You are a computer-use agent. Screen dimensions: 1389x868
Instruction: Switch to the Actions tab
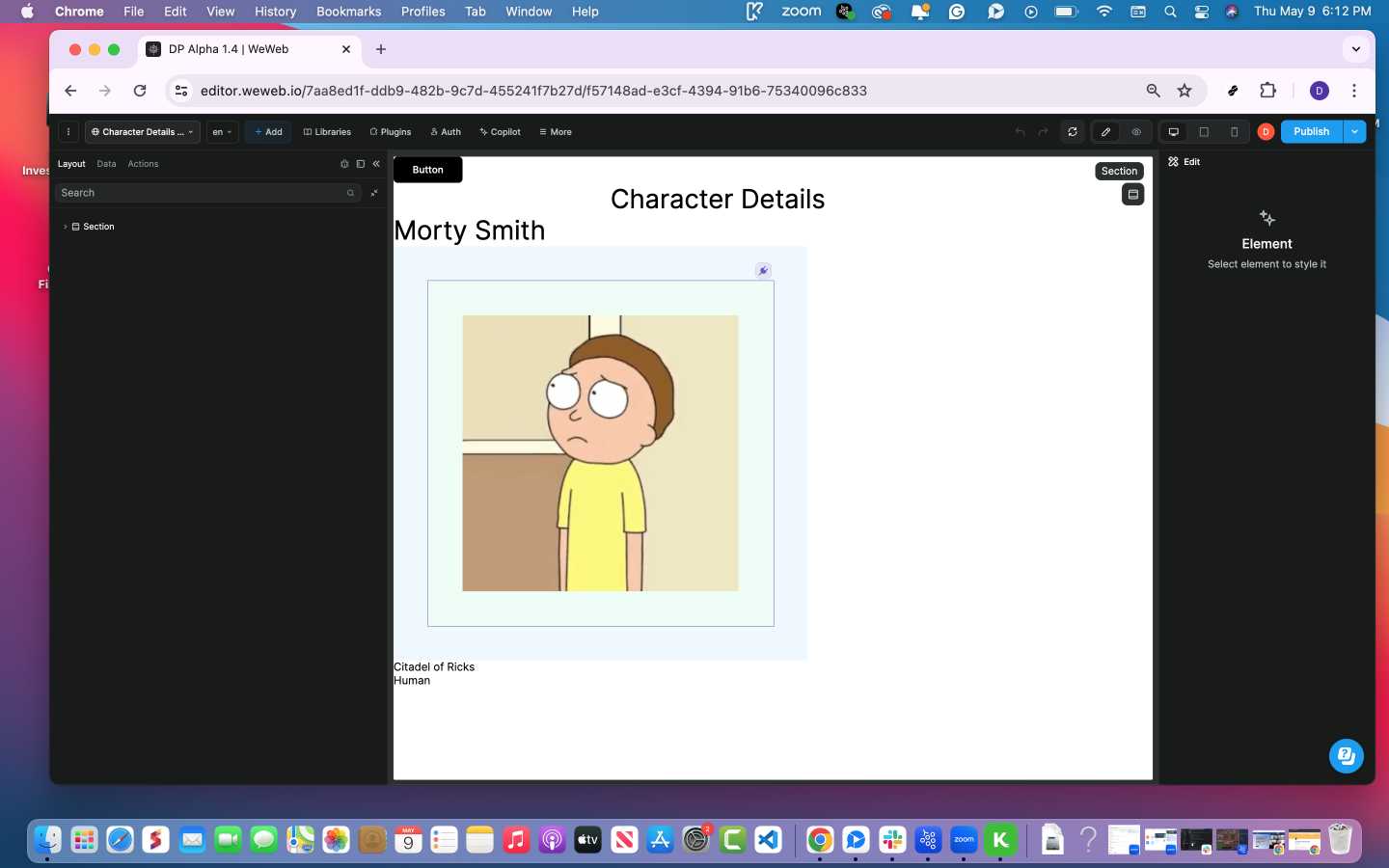143,164
